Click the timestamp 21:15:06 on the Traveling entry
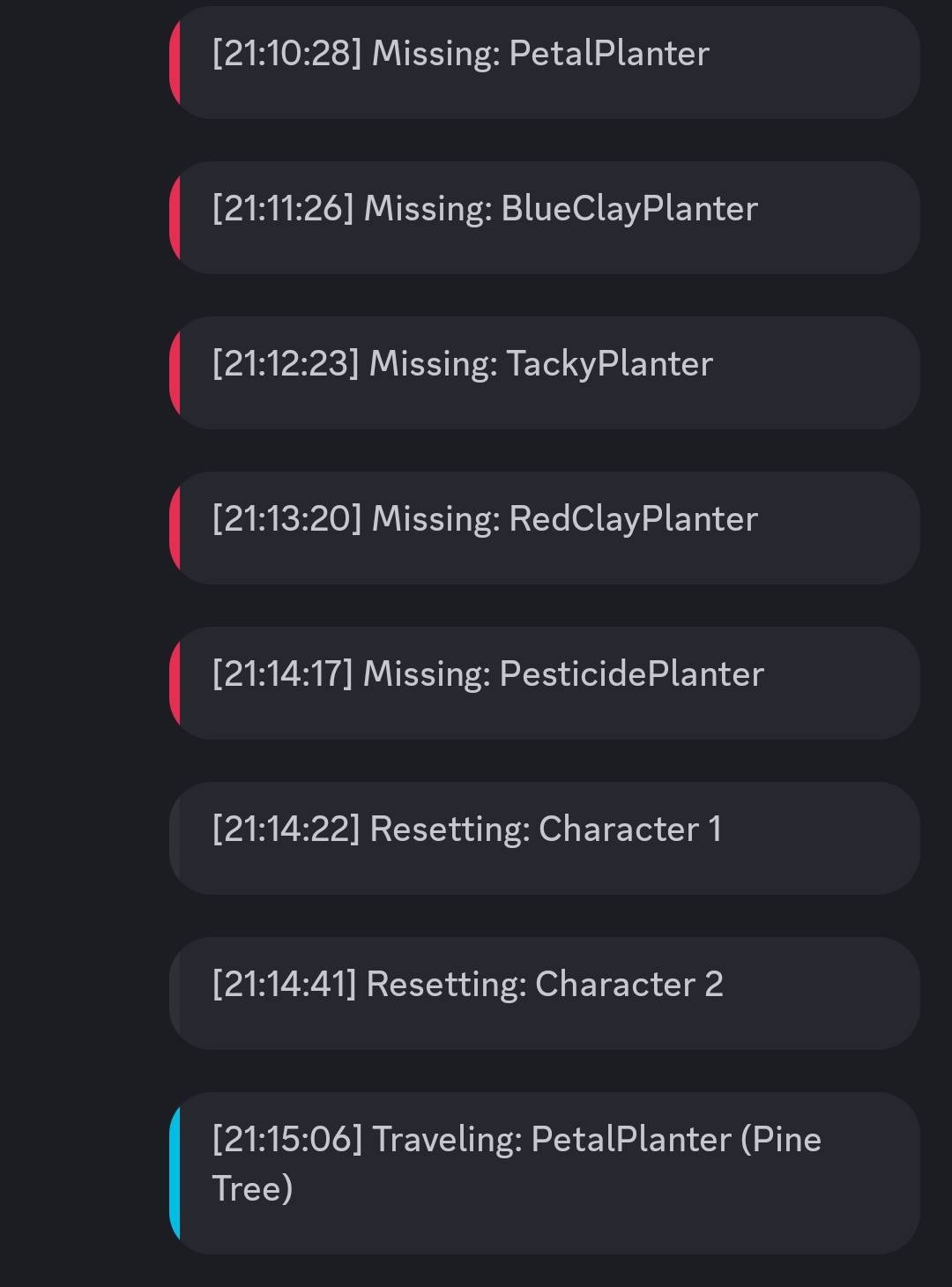Image resolution: width=952 pixels, height=1287 pixels. (x=284, y=1139)
